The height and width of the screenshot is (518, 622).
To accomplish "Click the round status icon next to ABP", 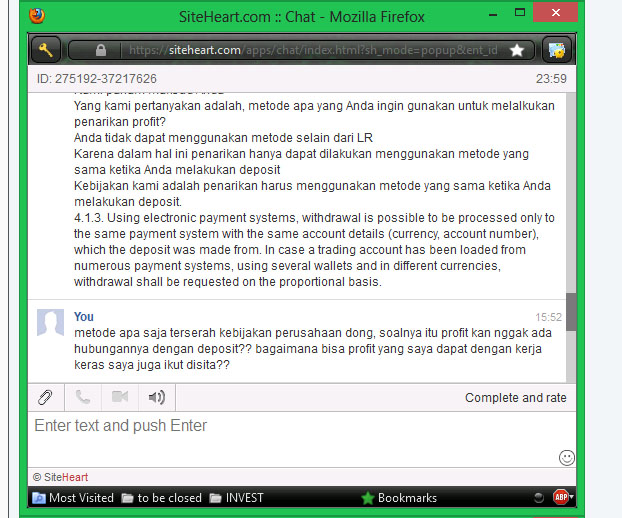I will pos(539,497).
